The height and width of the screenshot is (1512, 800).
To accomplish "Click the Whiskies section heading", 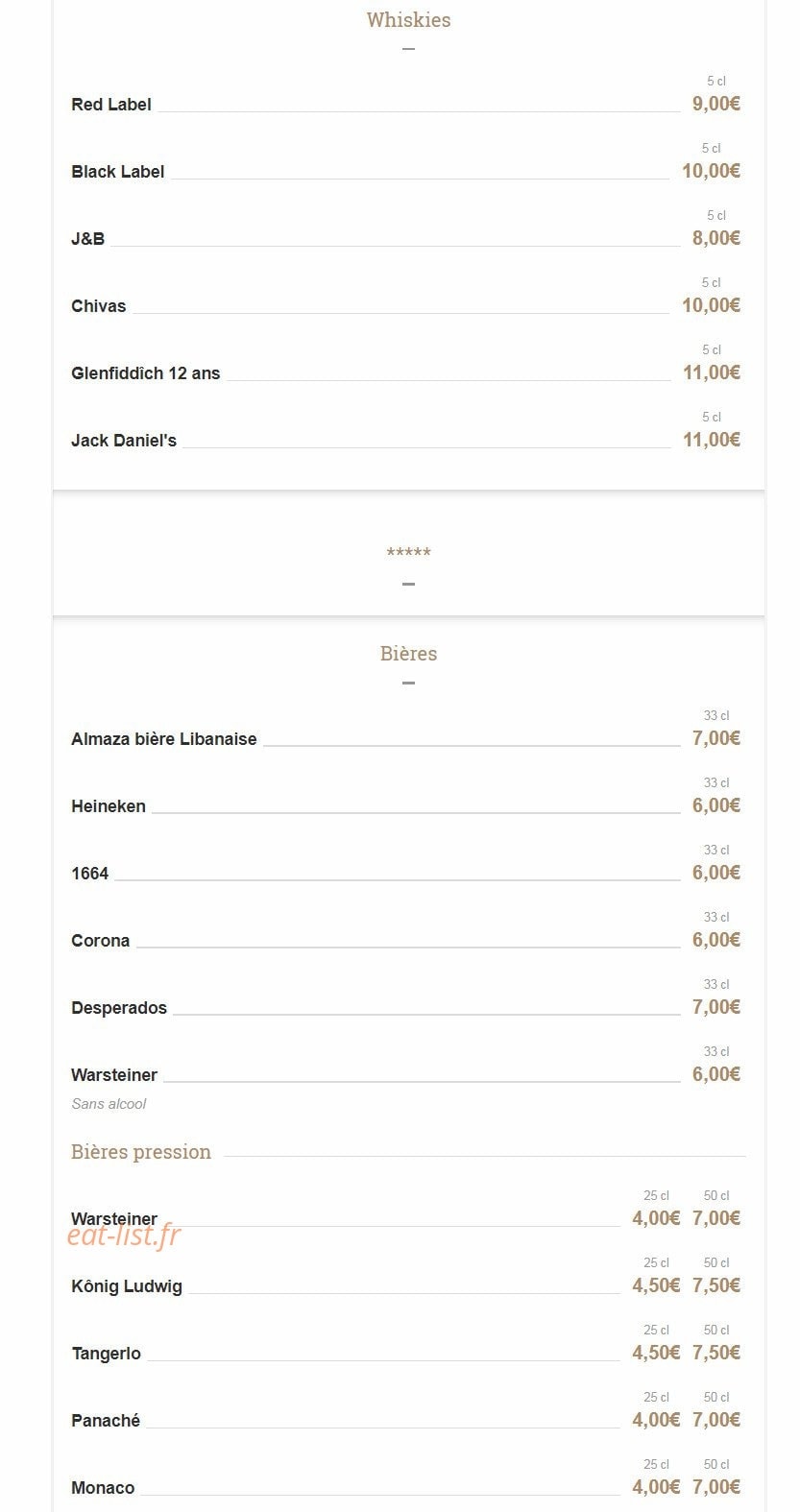I will point(408,20).
